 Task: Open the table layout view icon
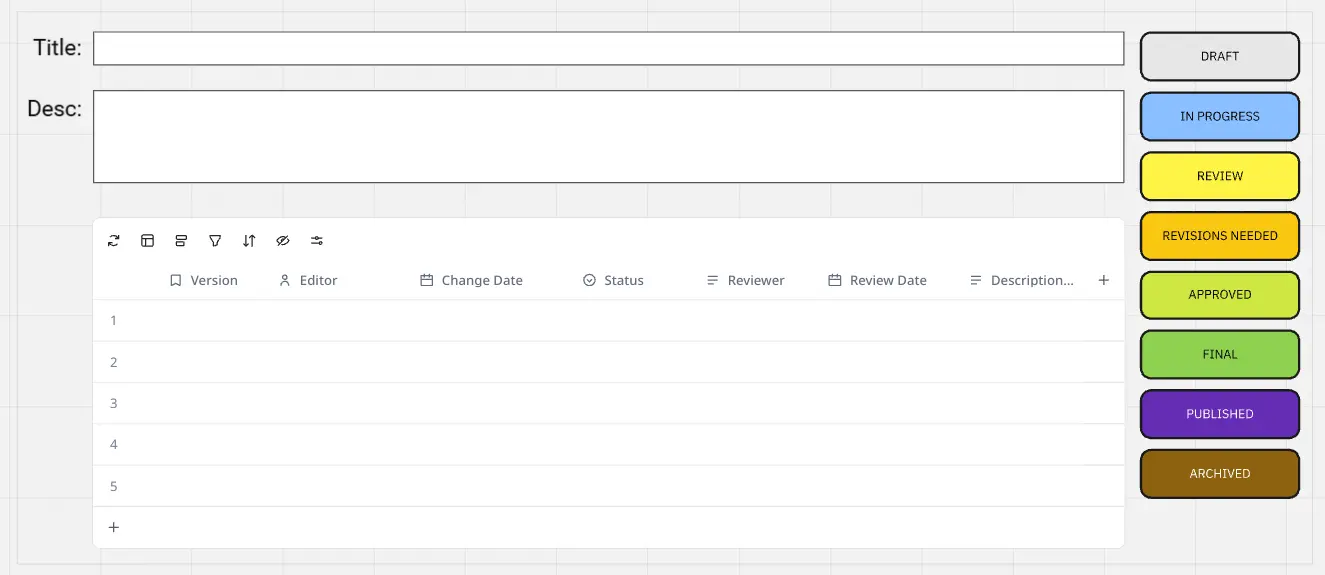click(148, 241)
